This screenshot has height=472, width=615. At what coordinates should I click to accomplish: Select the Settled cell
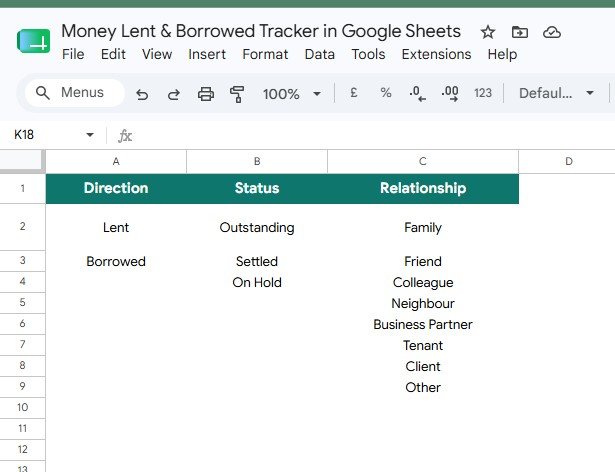pos(257,261)
